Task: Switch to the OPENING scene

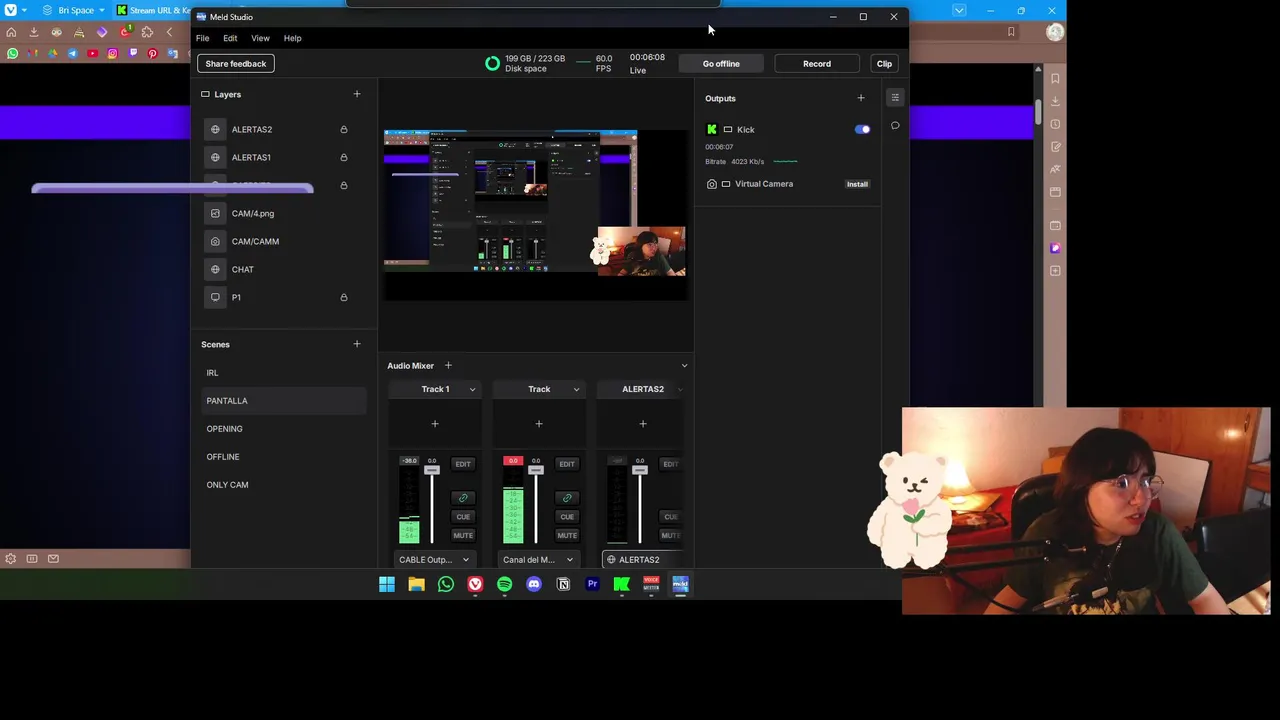Action: coord(283,429)
